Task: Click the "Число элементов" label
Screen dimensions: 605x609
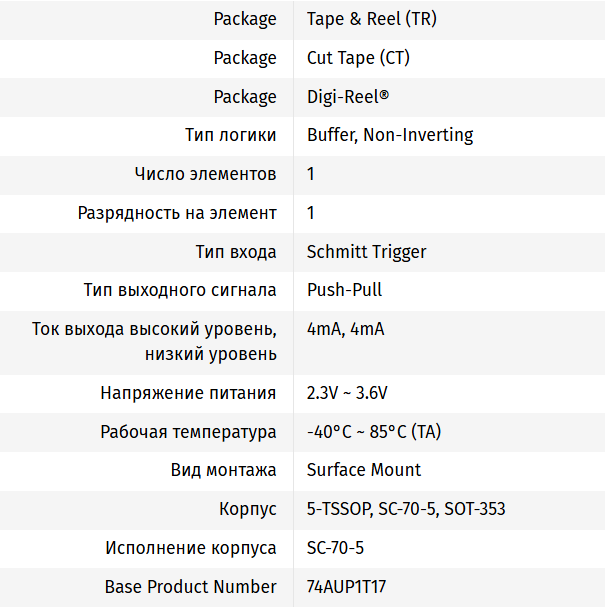Action: click(205, 174)
